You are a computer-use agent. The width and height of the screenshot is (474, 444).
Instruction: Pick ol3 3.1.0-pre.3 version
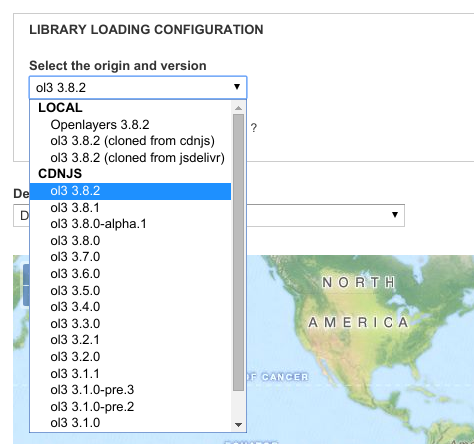[130, 390]
